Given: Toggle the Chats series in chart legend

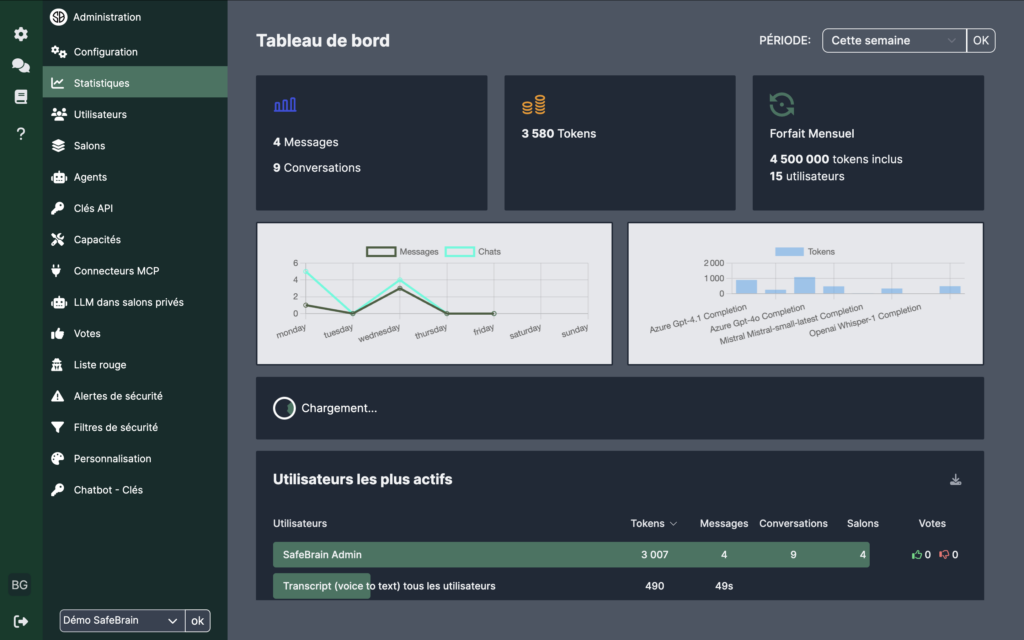Looking at the screenshot, I should (x=473, y=251).
